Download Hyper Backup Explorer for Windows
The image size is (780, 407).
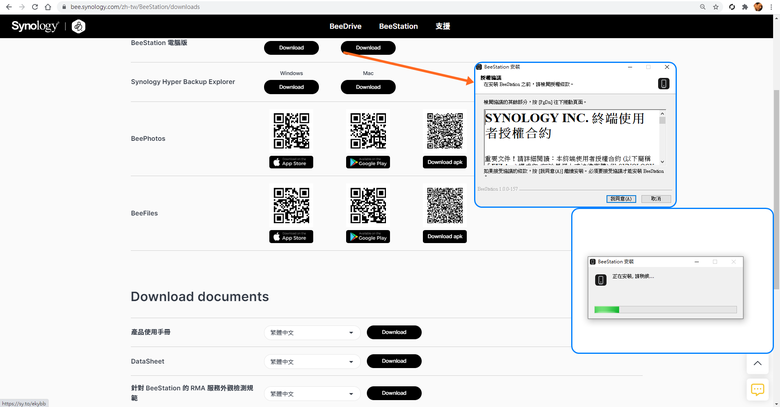(292, 87)
